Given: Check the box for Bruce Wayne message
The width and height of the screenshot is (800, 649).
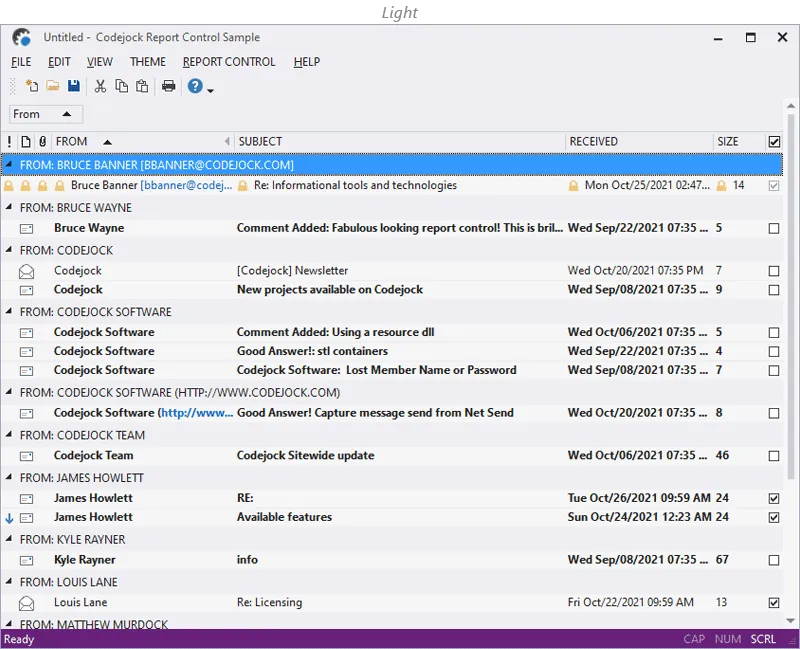Looking at the screenshot, I should (774, 229).
